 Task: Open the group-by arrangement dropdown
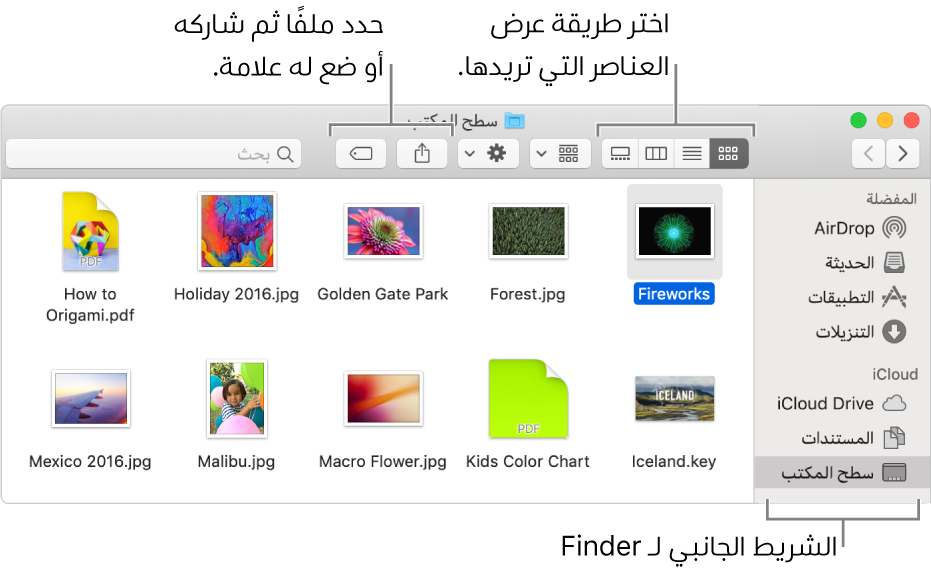click(x=560, y=154)
